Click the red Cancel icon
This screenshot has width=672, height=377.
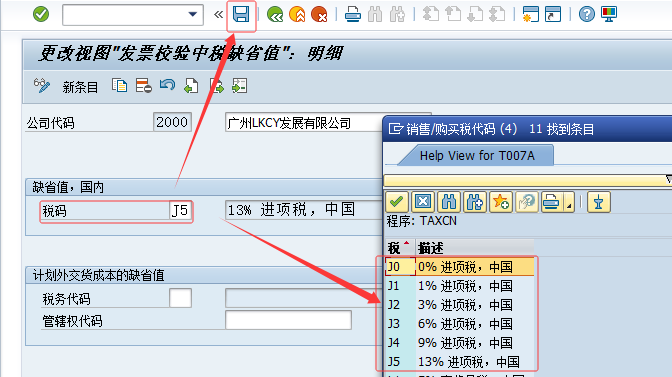click(319, 15)
